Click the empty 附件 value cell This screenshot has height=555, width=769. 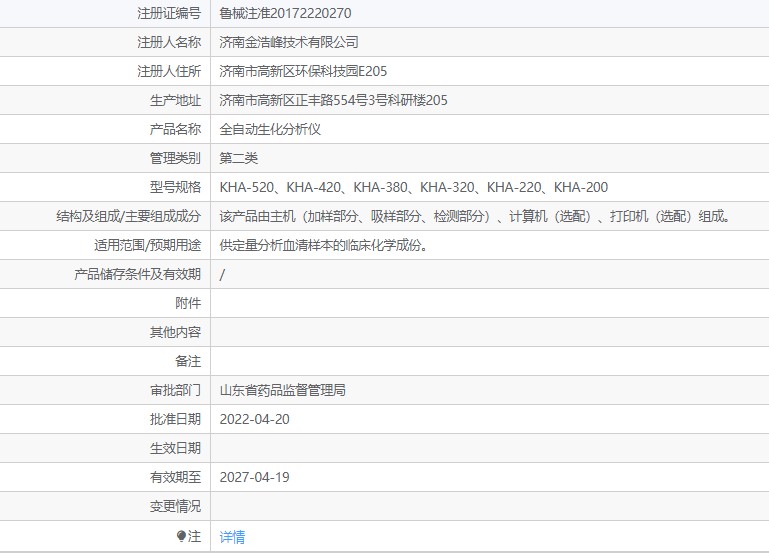tap(489, 303)
